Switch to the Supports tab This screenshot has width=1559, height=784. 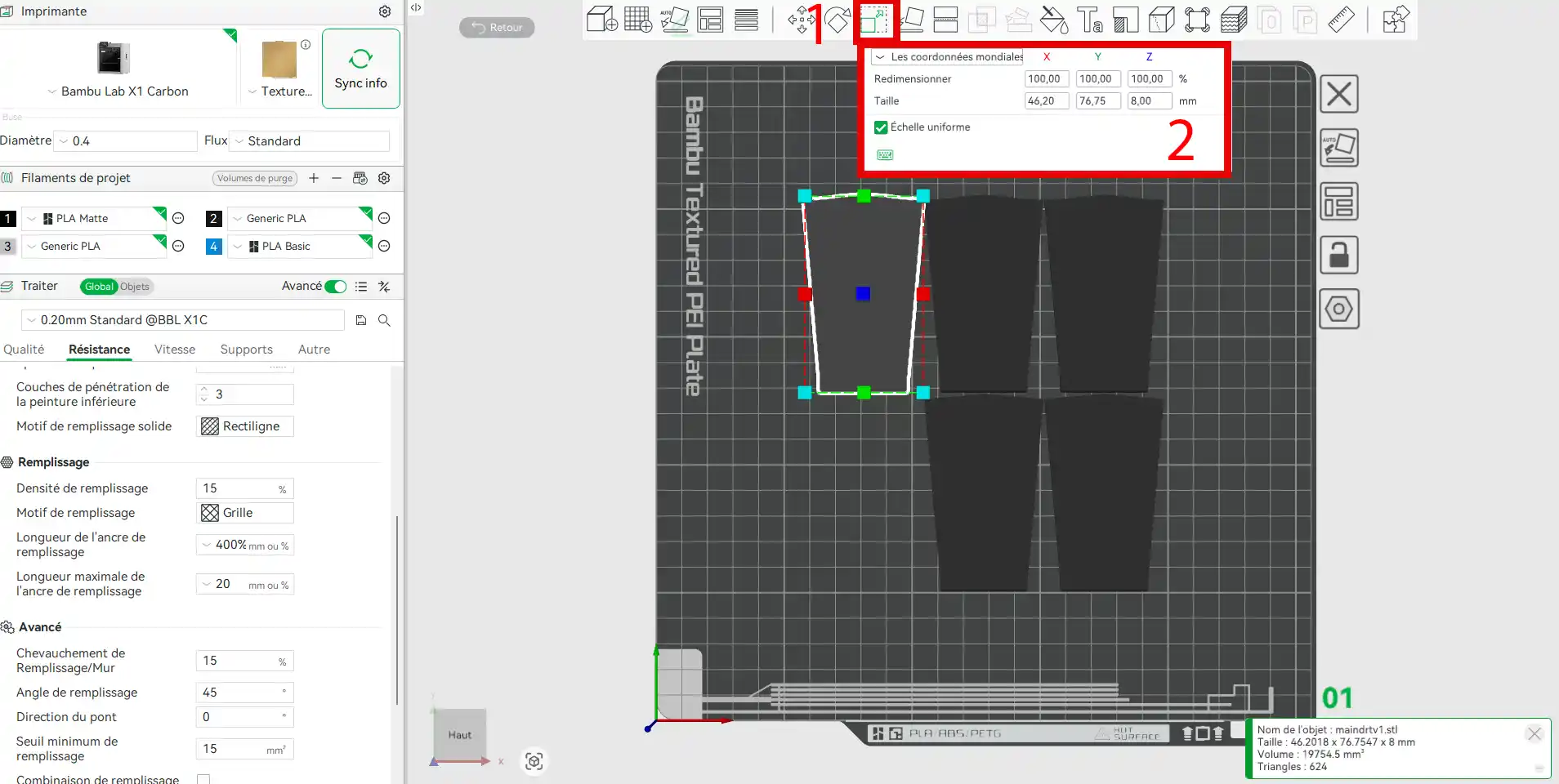246,350
